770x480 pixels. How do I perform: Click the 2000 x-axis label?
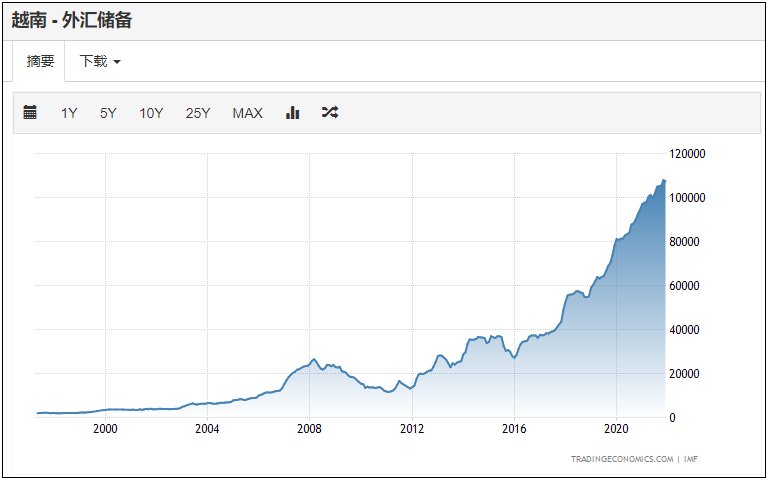click(105, 429)
